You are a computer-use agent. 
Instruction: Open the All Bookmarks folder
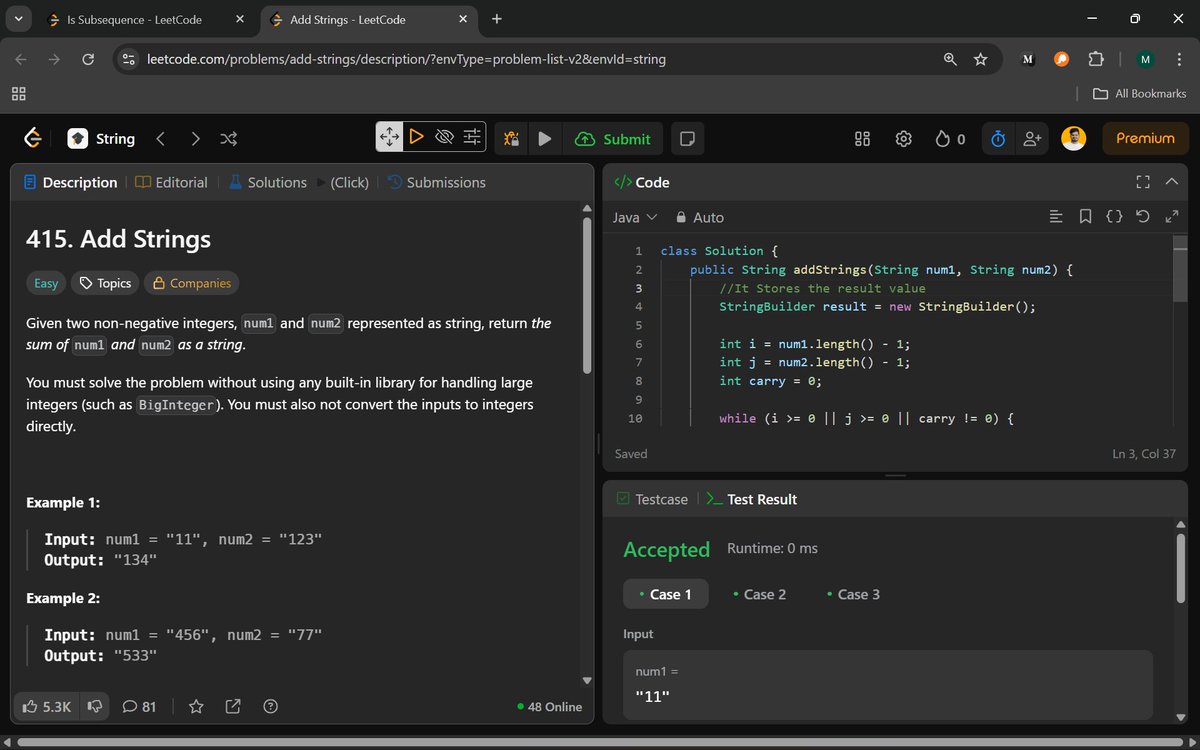tap(1140, 93)
